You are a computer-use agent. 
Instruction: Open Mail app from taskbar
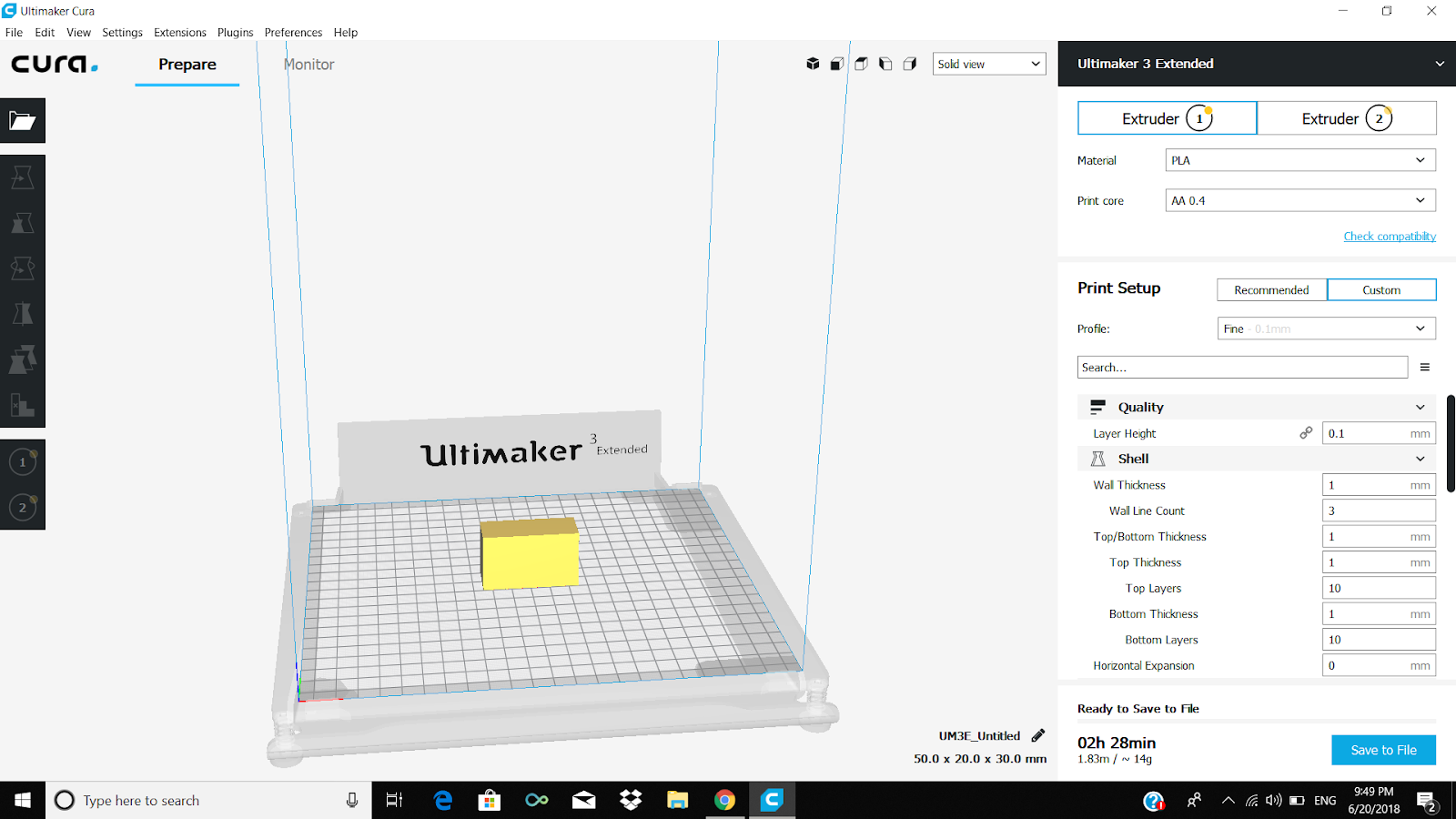tap(583, 800)
